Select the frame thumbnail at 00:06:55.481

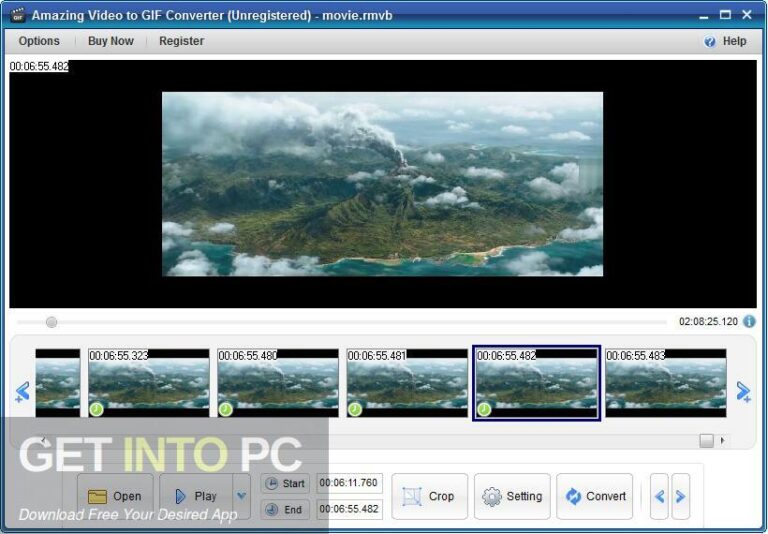(407, 383)
